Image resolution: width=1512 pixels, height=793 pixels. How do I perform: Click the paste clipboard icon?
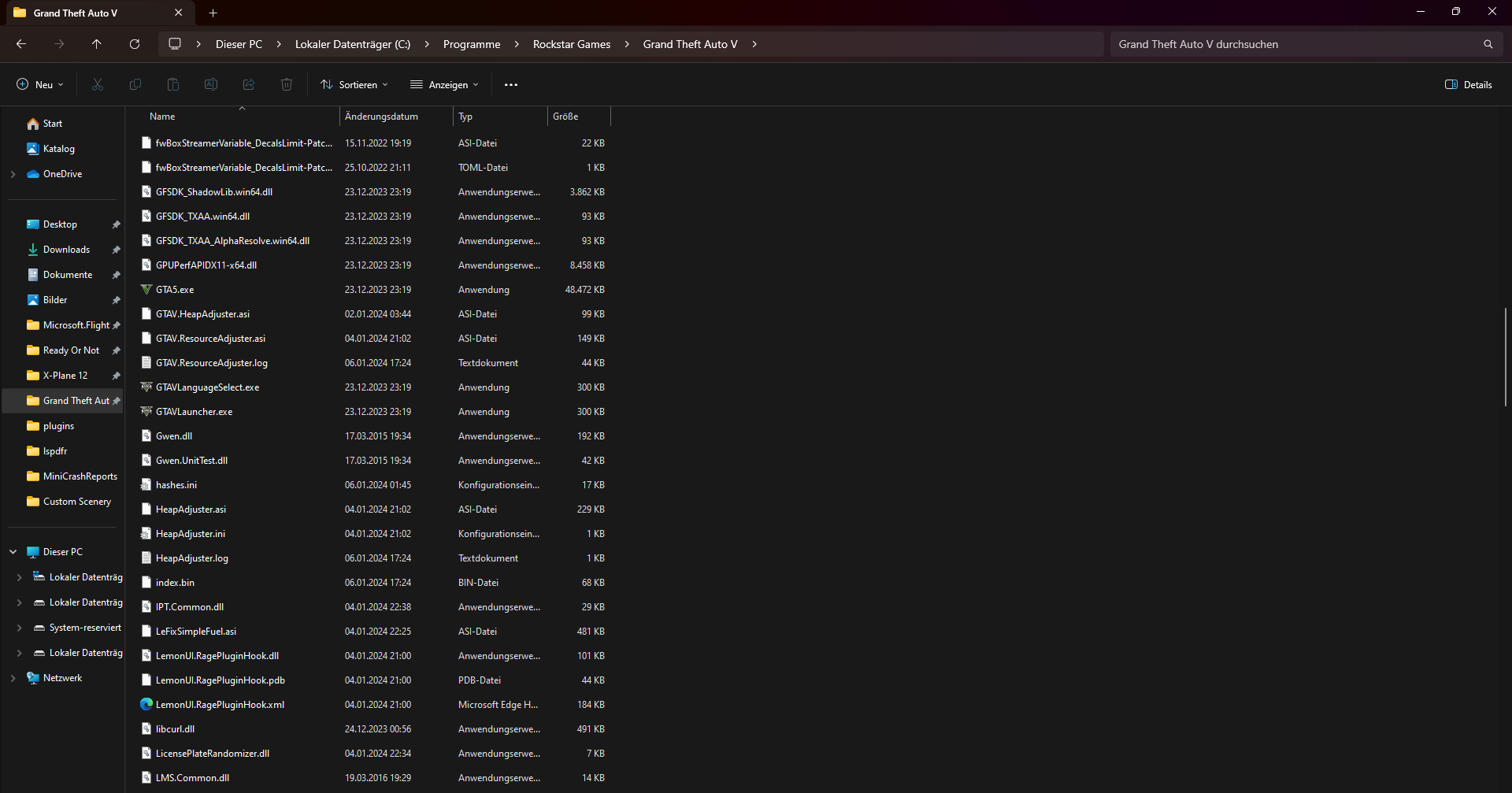click(173, 84)
